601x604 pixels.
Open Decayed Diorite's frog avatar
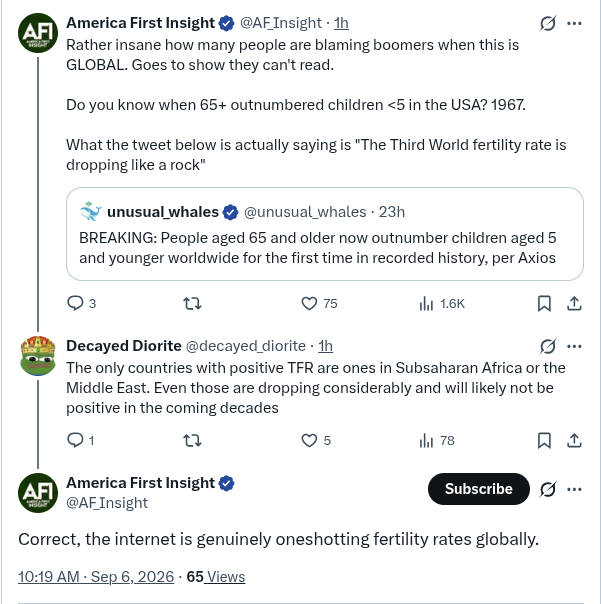point(38,355)
